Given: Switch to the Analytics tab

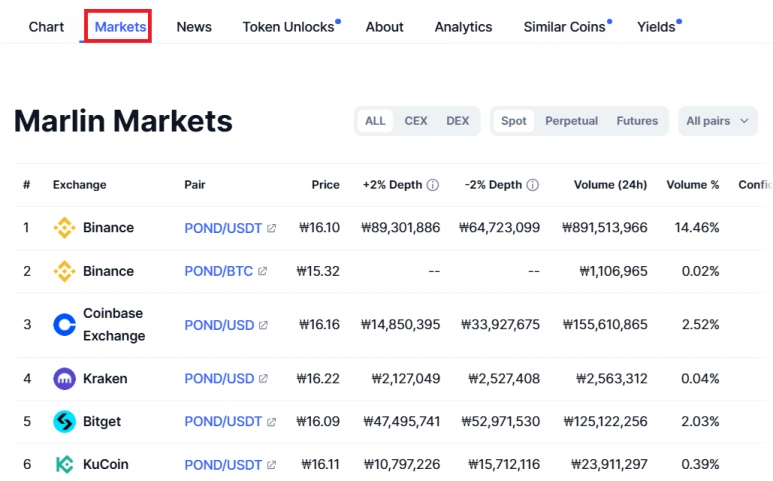Looking at the screenshot, I should pos(463,27).
